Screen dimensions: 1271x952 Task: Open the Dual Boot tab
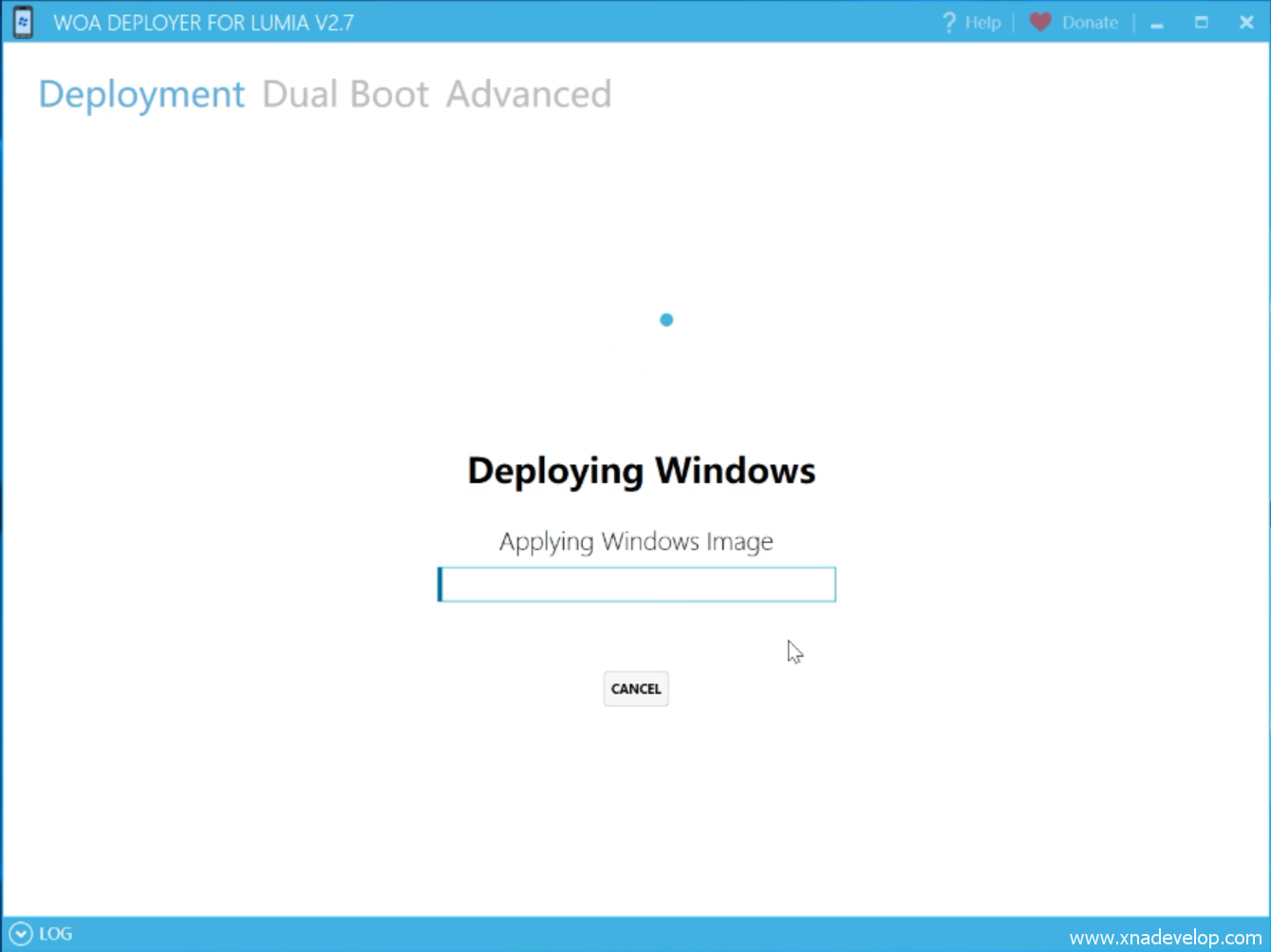(x=346, y=94)
